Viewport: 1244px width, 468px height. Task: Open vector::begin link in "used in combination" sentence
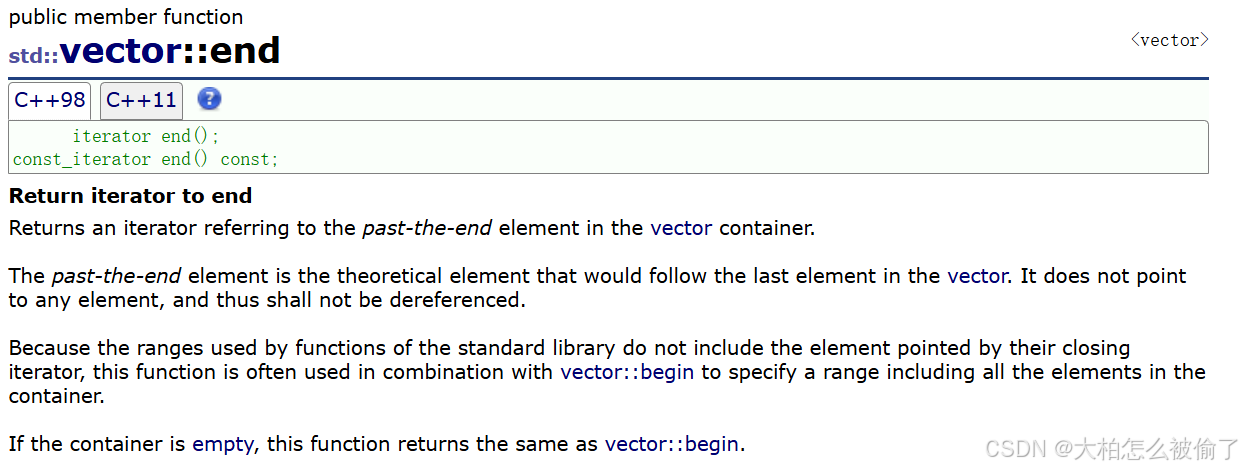(627, 372)
